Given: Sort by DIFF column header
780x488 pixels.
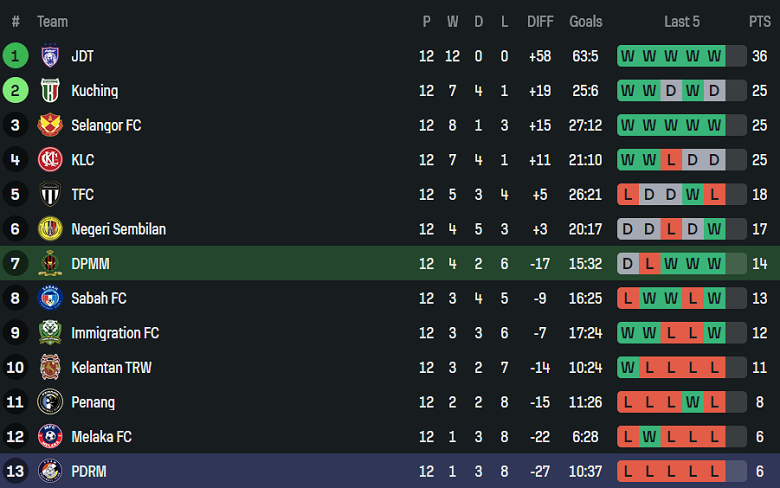Looking at the screenshot, I should coord(540,21).
